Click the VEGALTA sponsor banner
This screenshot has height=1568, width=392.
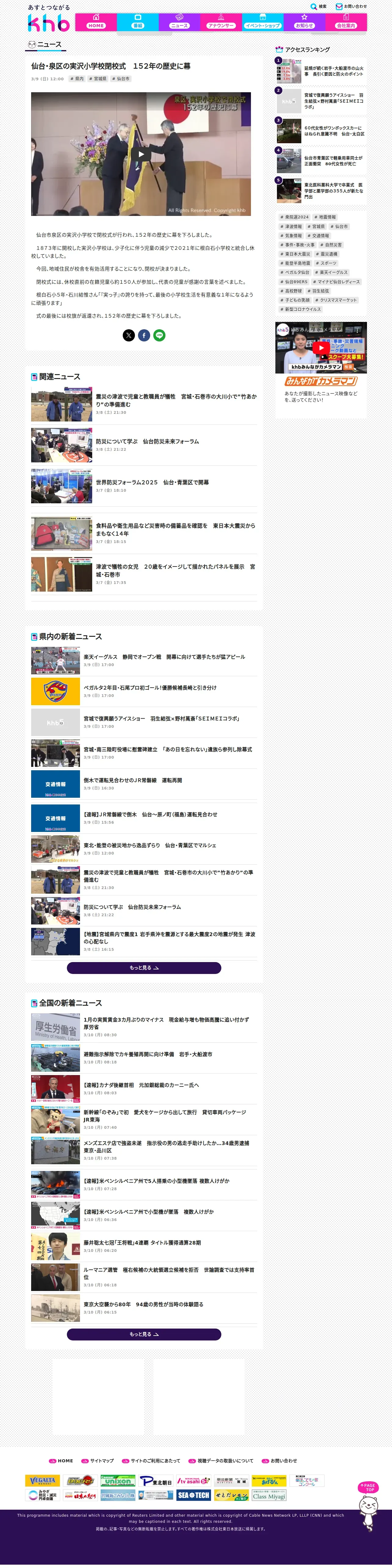tap(43, 1481)
